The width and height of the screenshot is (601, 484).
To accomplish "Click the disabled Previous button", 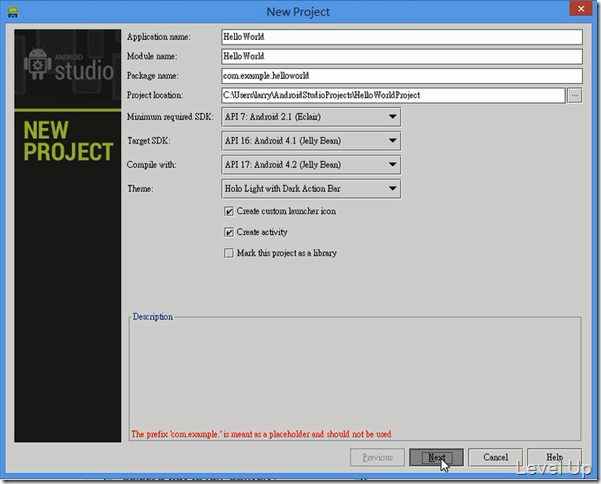I will click(377, 457).
